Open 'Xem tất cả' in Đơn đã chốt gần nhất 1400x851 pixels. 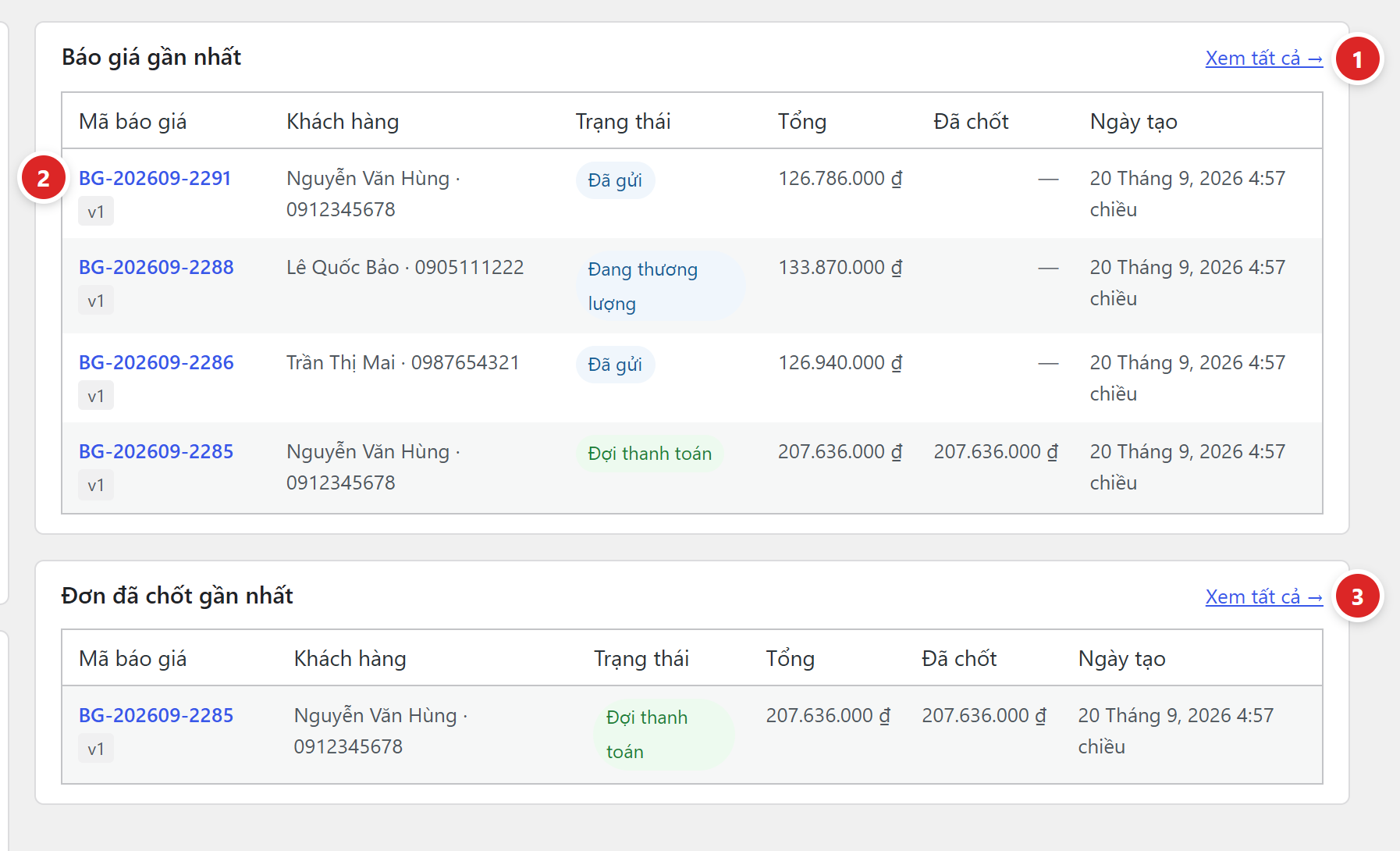(1263, 597)
